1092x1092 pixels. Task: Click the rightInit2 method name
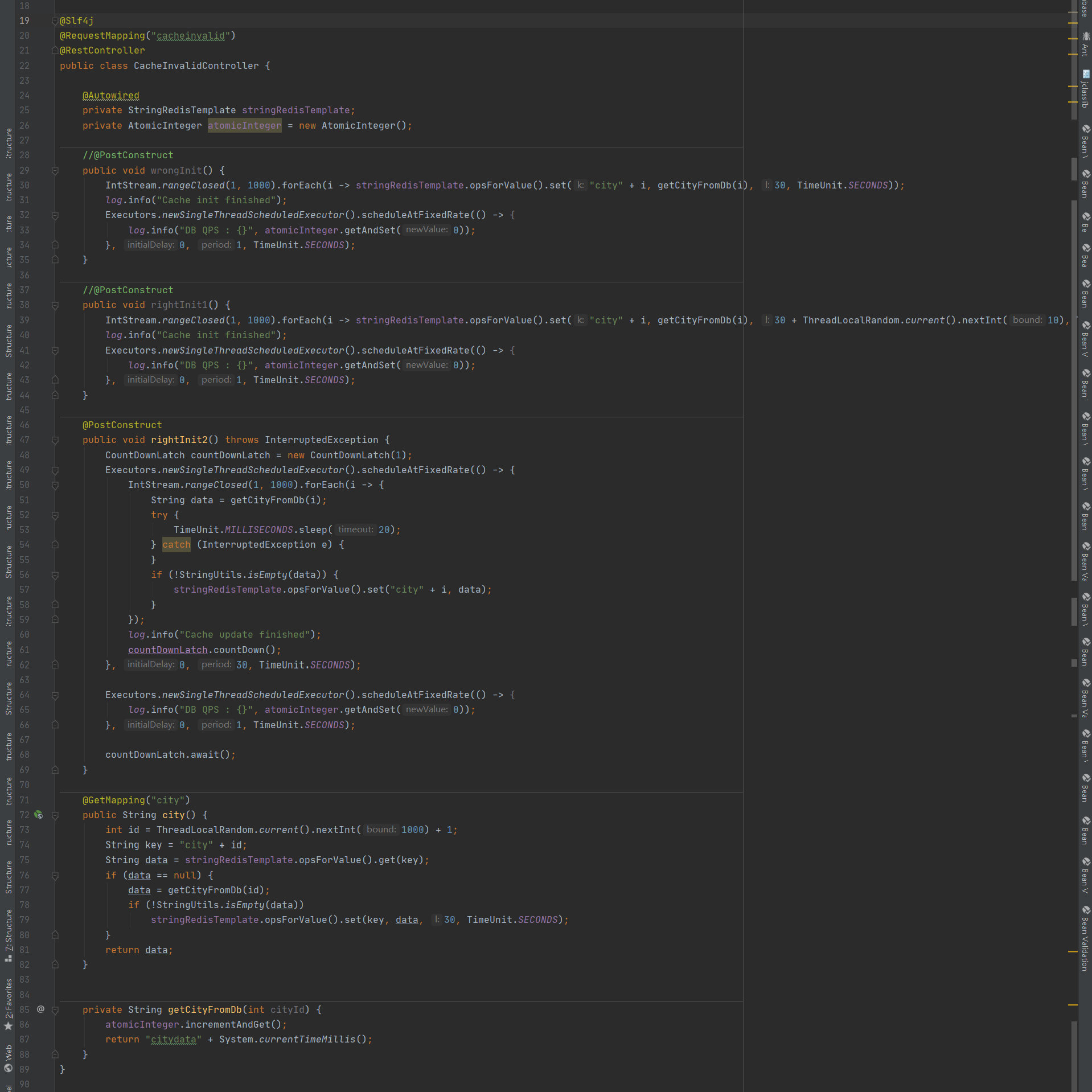click(179, 440)
